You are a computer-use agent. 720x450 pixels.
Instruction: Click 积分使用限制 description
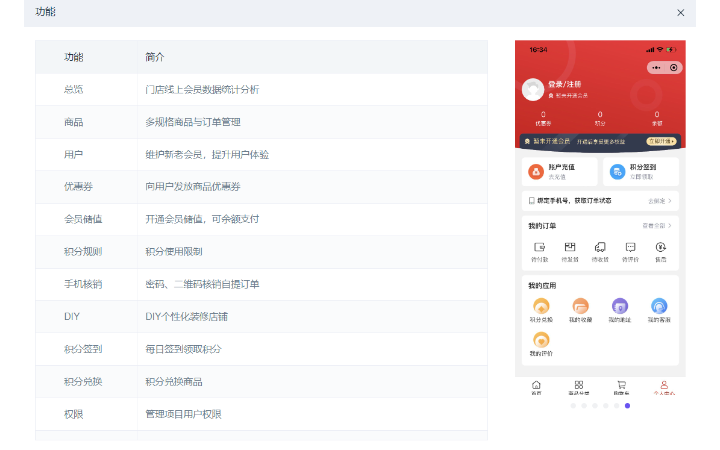[174, 252]
